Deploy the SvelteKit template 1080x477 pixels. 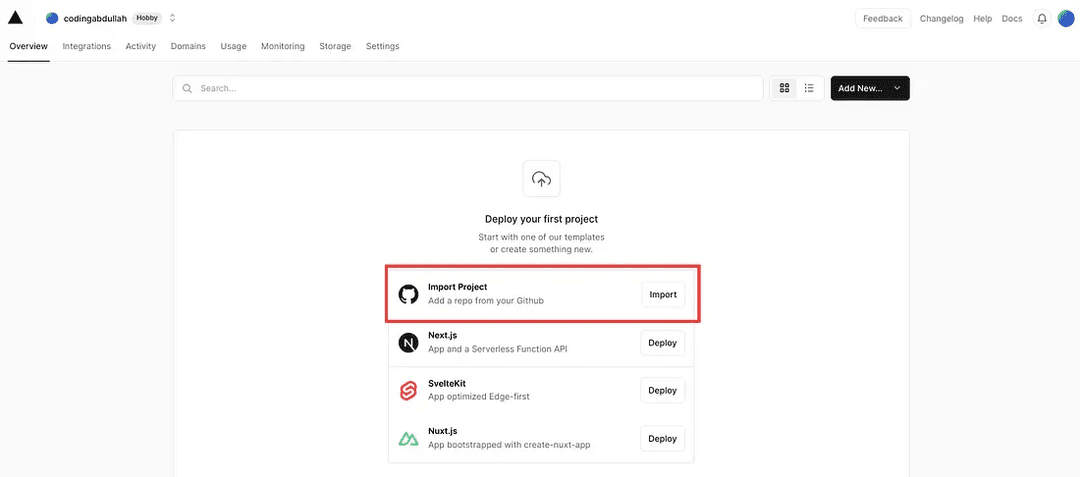pos(662,391)
